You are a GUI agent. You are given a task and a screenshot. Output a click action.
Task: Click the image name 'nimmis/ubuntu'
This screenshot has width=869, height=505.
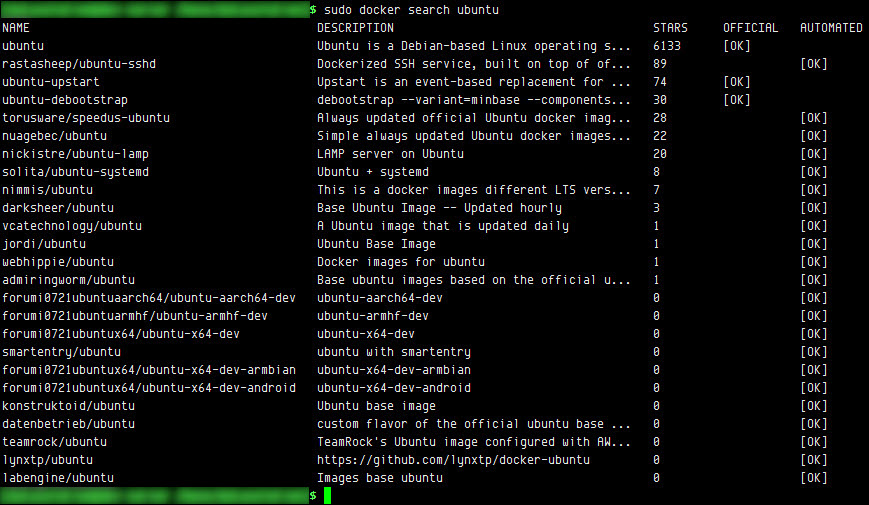coord(48,190)
